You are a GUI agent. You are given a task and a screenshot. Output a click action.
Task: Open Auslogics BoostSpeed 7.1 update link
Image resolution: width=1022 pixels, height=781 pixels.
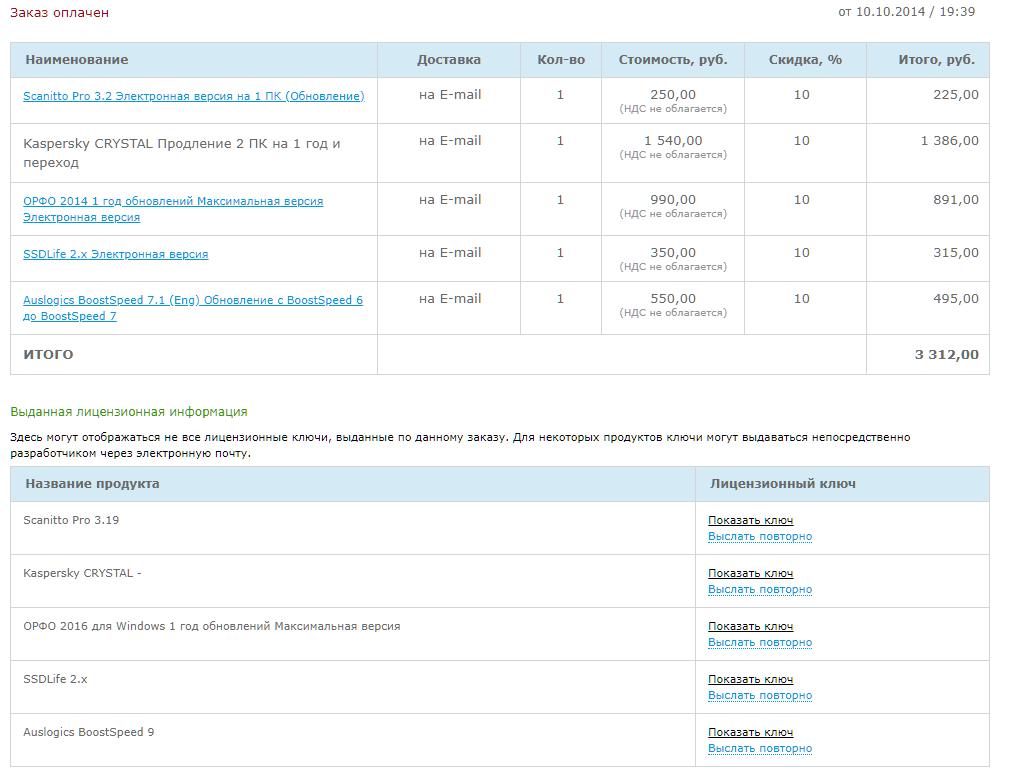(x=193, y=308)
